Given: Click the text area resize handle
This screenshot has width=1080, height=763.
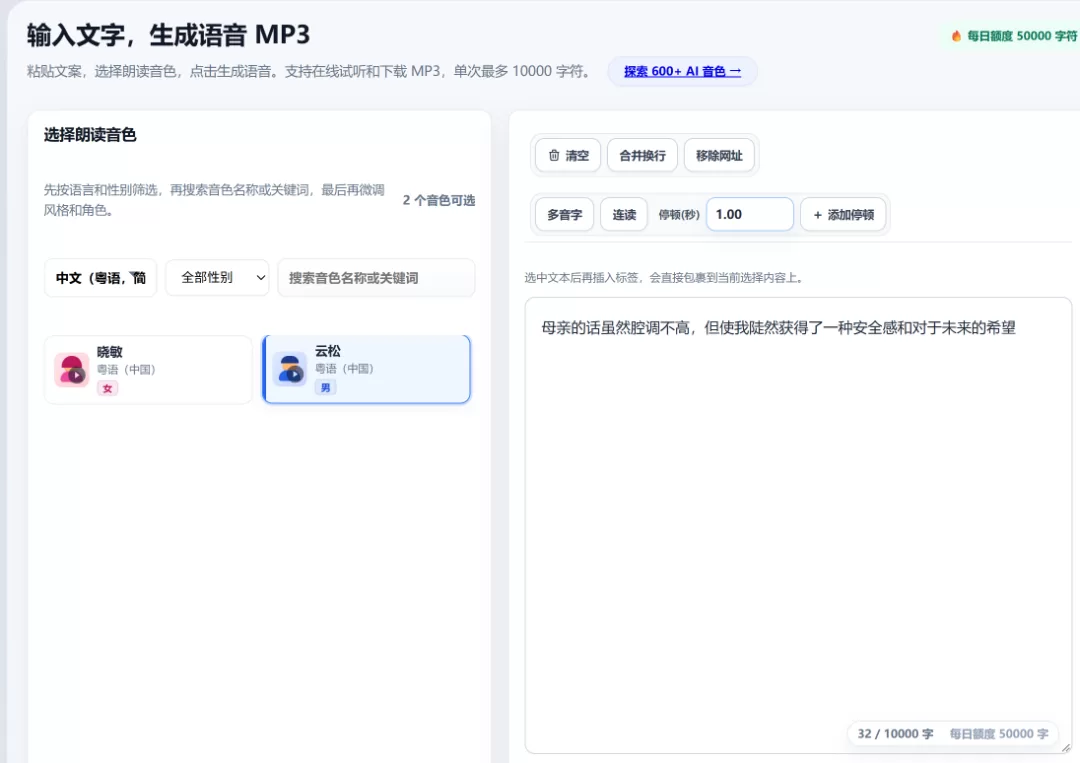Looking at the screenshot, I should pyautogui.click(x=1066, y=748).
